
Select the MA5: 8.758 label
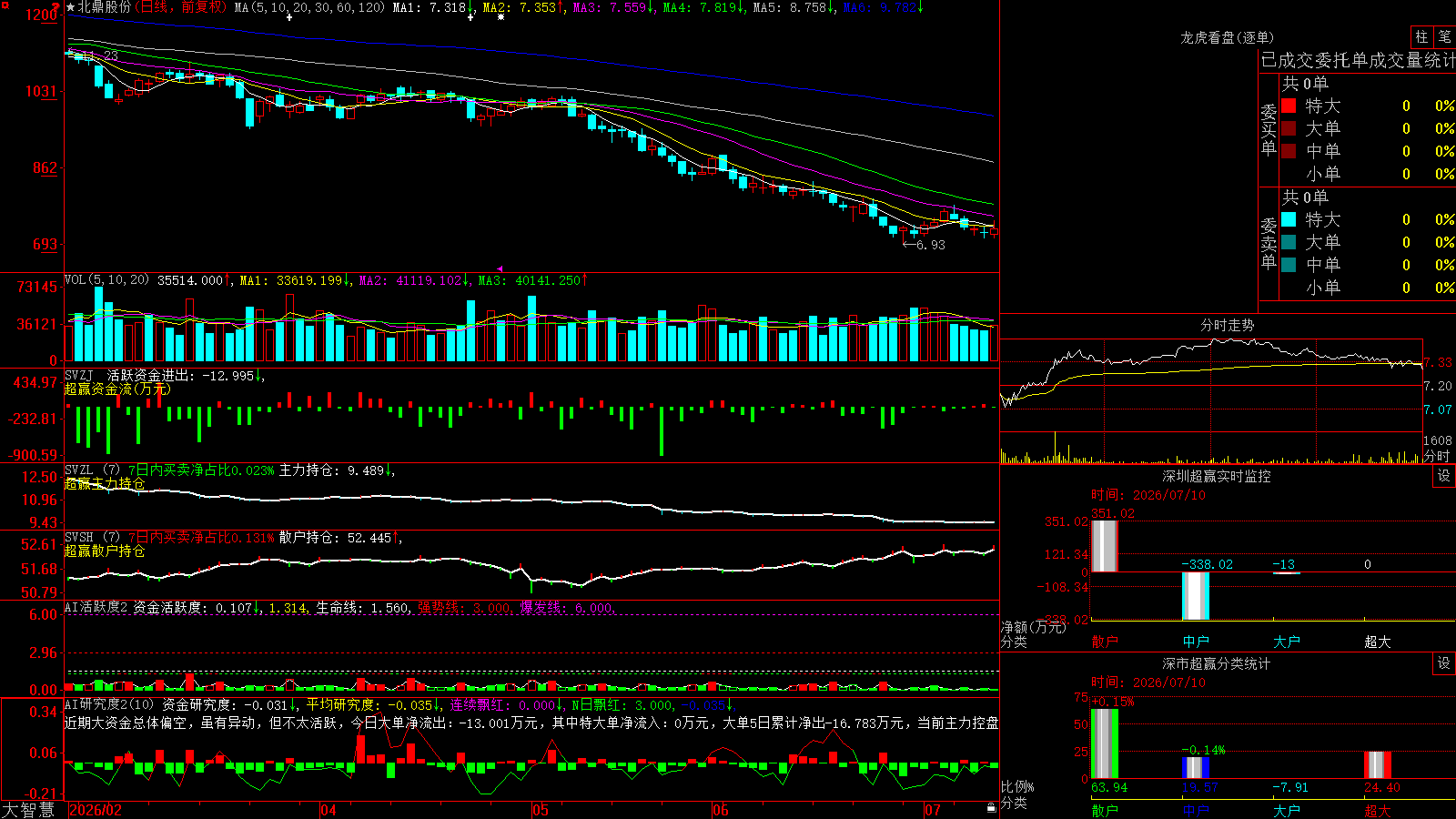(x=789, y=7)
